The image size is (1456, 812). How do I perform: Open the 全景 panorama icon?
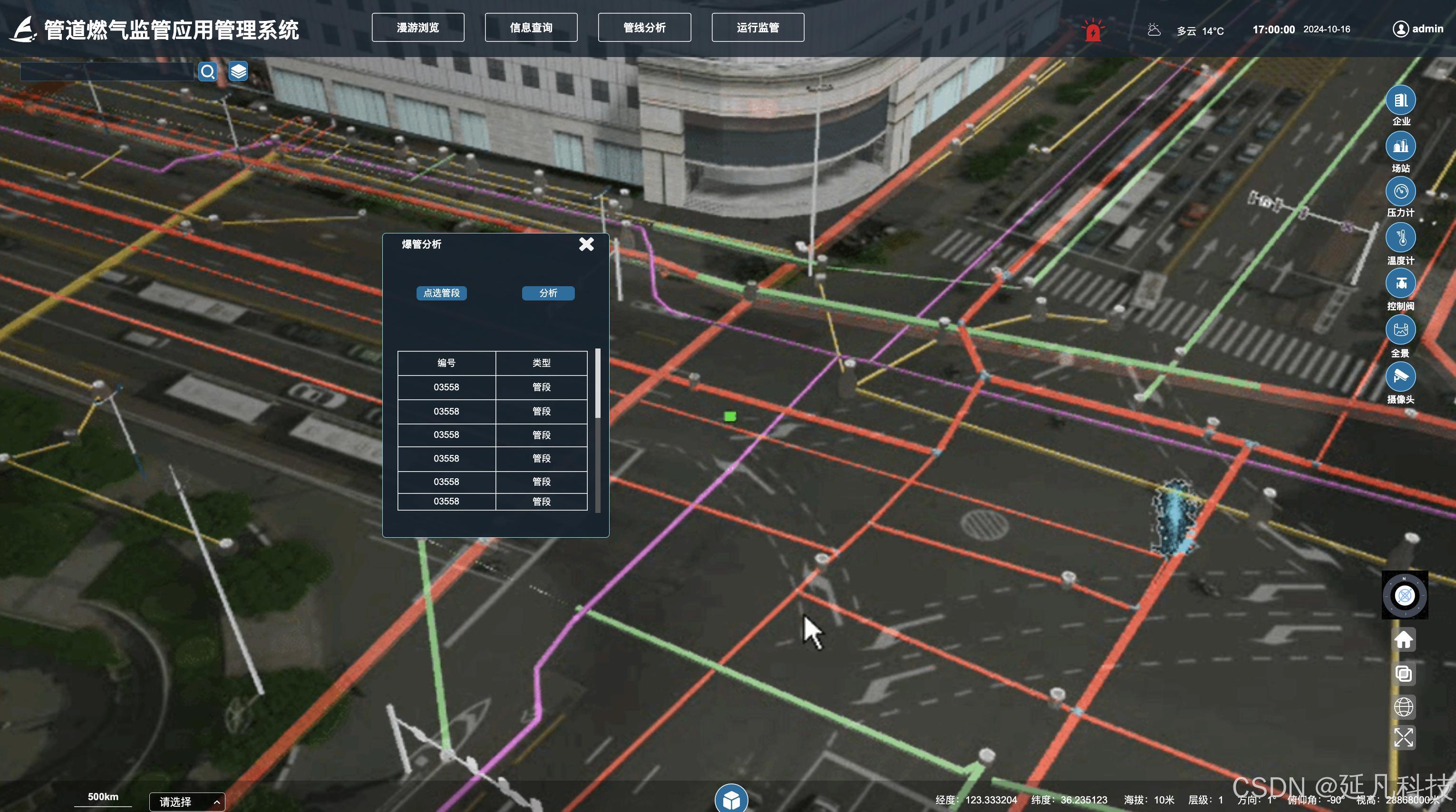coord(1400,330)
